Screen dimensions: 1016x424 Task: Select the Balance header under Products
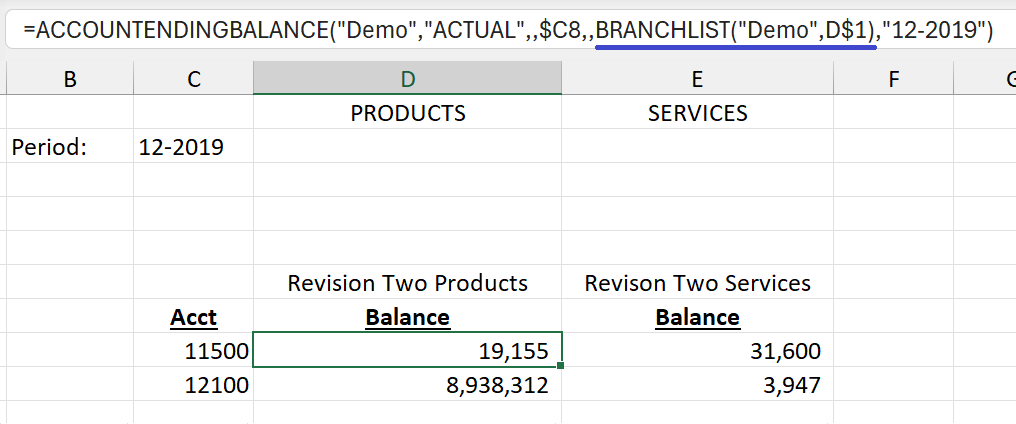(x=408, y=316)
